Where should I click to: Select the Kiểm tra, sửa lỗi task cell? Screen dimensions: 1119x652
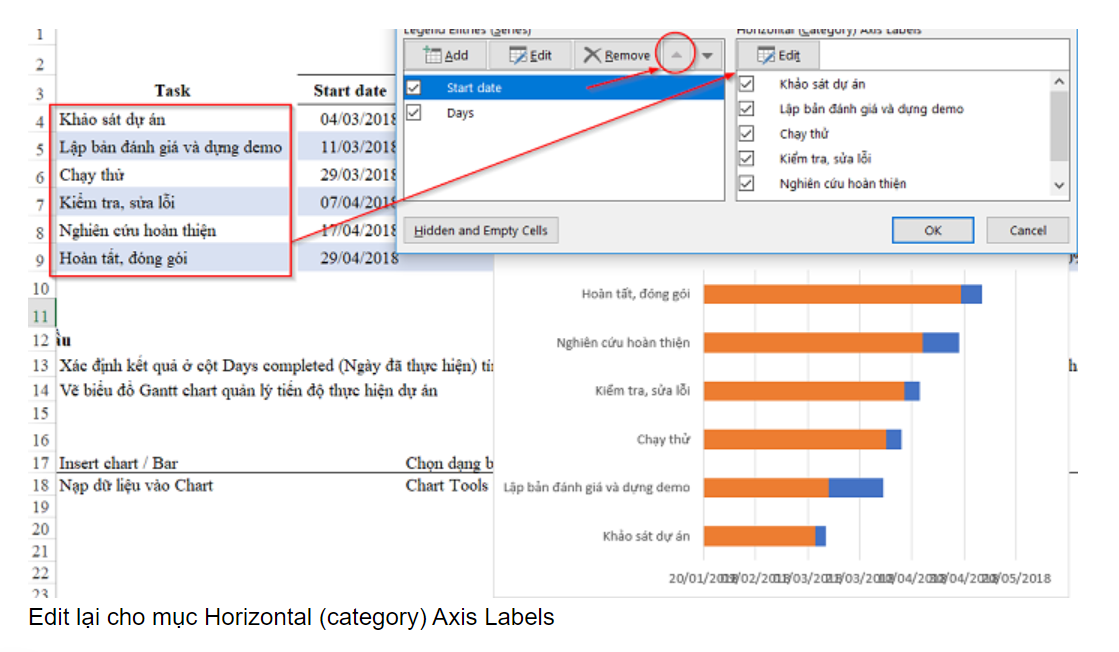pos(171,203)
